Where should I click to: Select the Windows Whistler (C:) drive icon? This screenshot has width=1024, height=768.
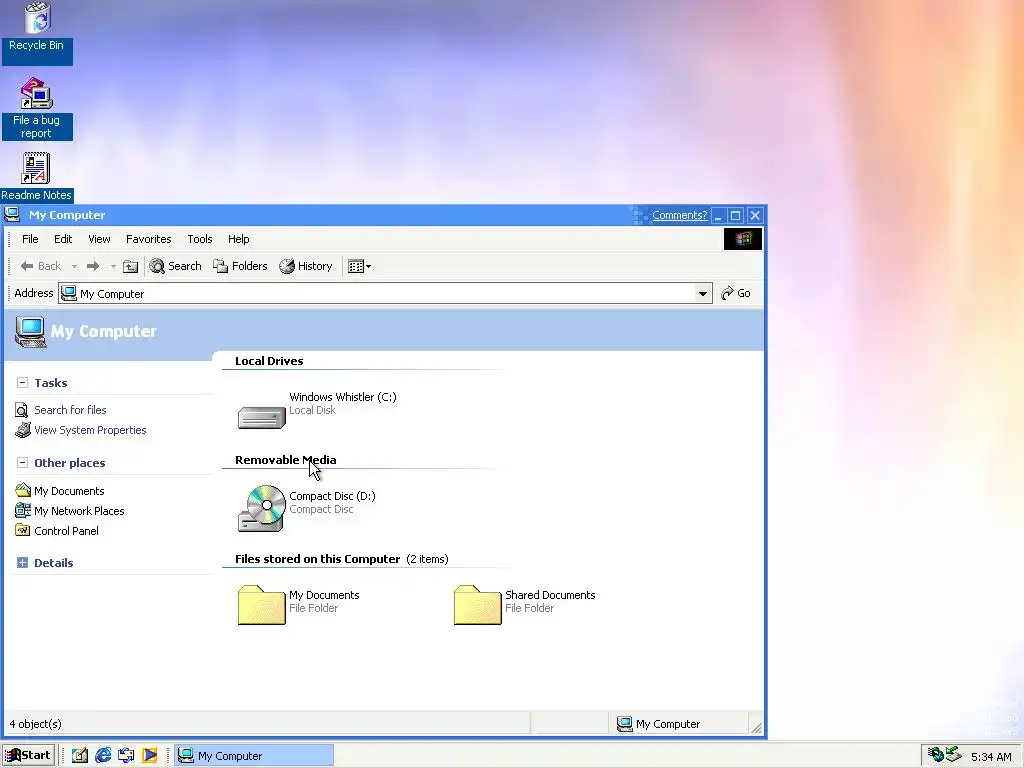(x=262, y=417)
